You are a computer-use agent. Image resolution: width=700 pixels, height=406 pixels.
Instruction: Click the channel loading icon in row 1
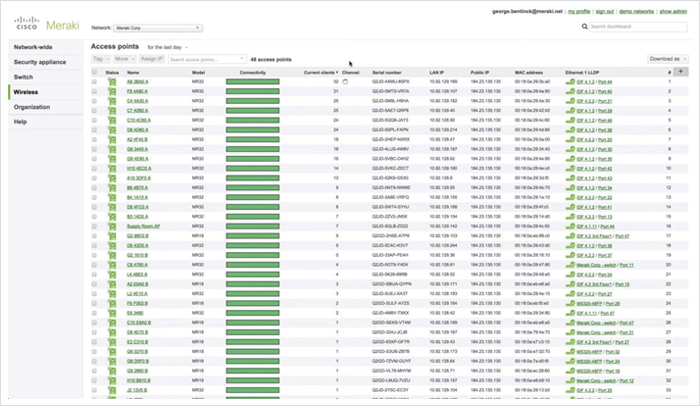(x=345, y=82)
